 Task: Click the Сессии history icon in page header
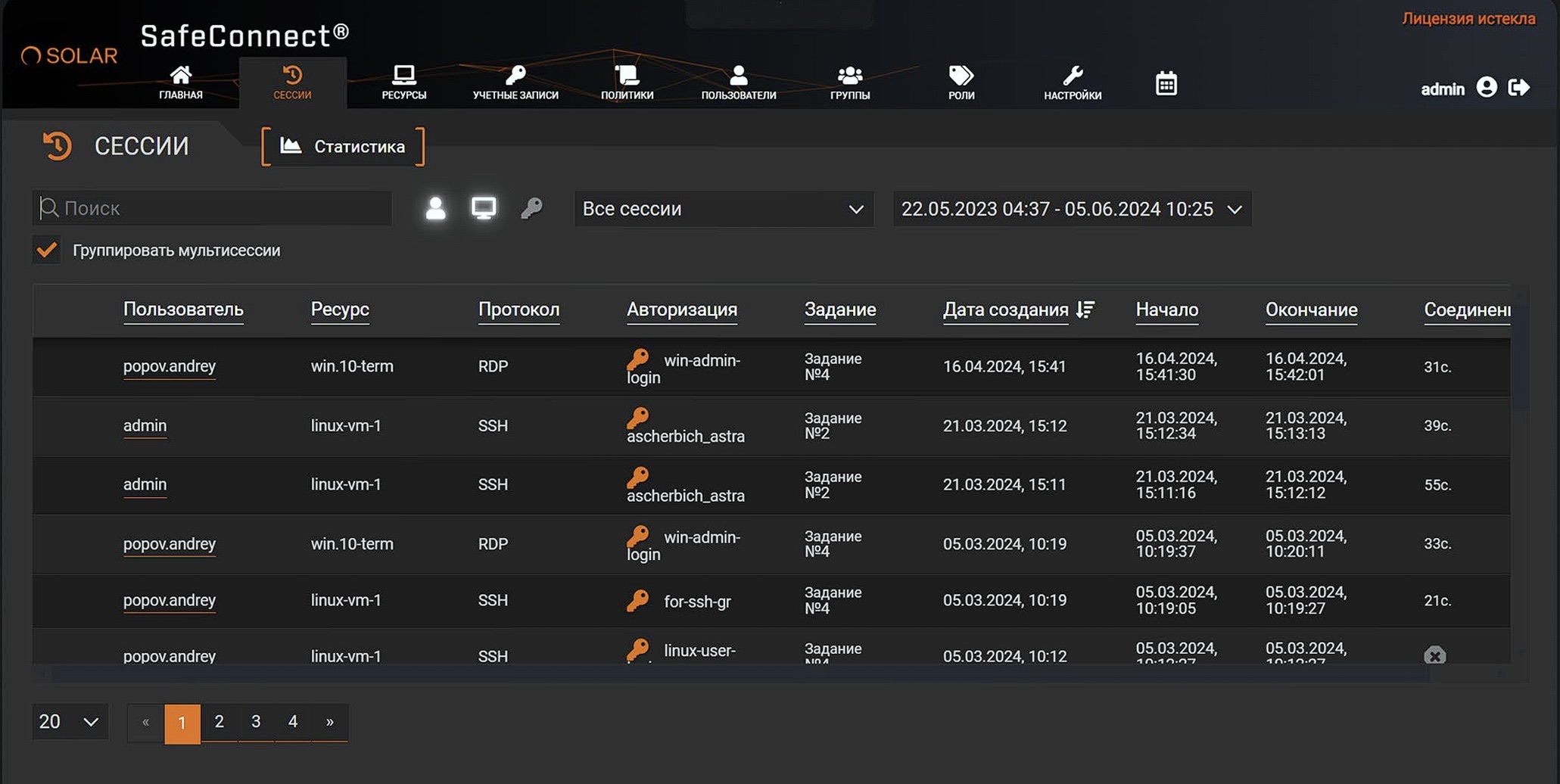(x=58, y=146)
